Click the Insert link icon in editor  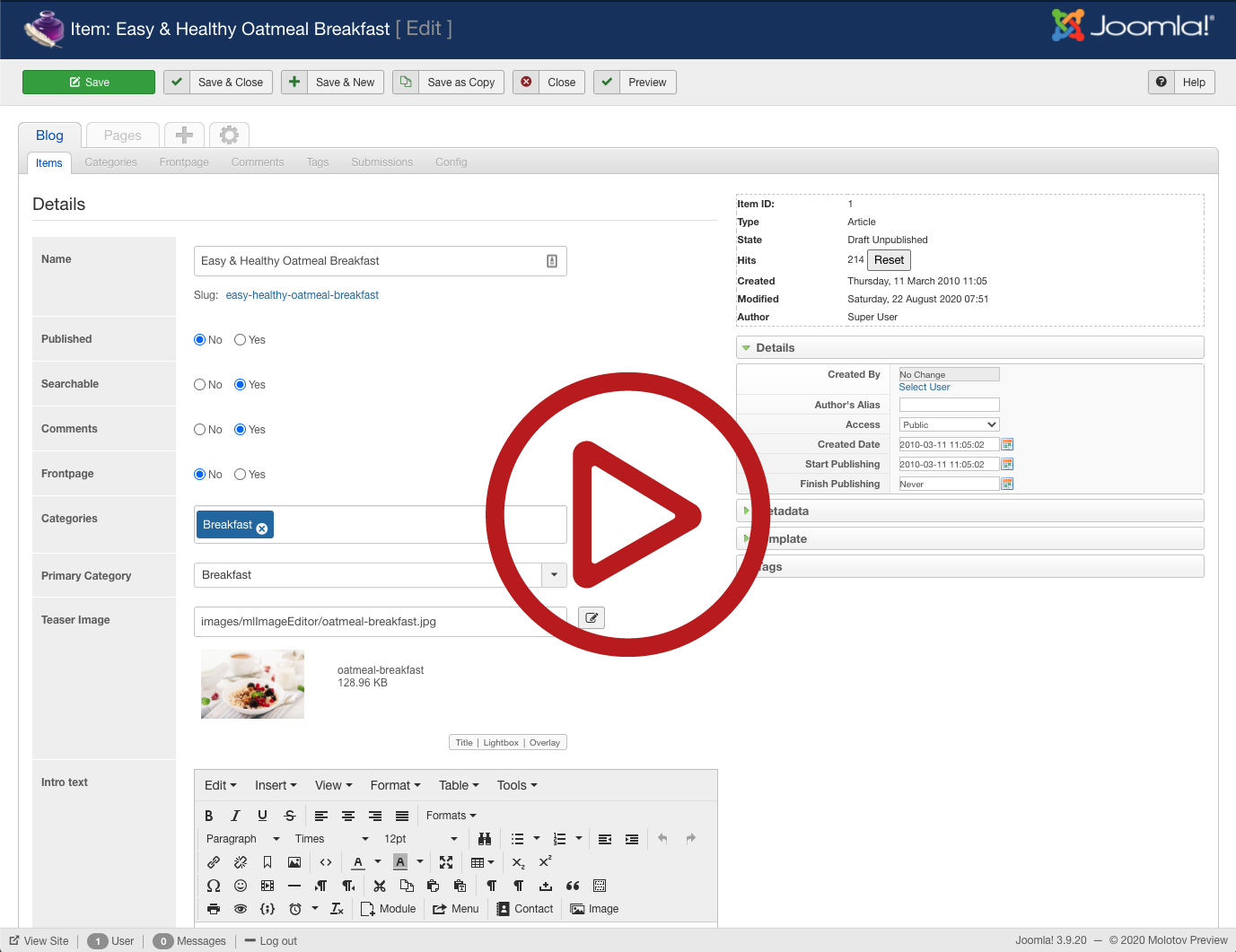[x=214, y=862]
